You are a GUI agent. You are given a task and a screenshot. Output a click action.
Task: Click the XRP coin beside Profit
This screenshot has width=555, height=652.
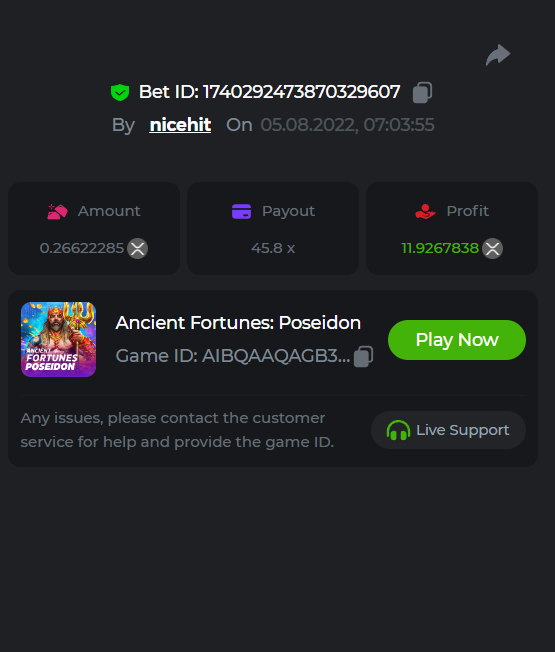pyautogui.click(x=493, y=249)
